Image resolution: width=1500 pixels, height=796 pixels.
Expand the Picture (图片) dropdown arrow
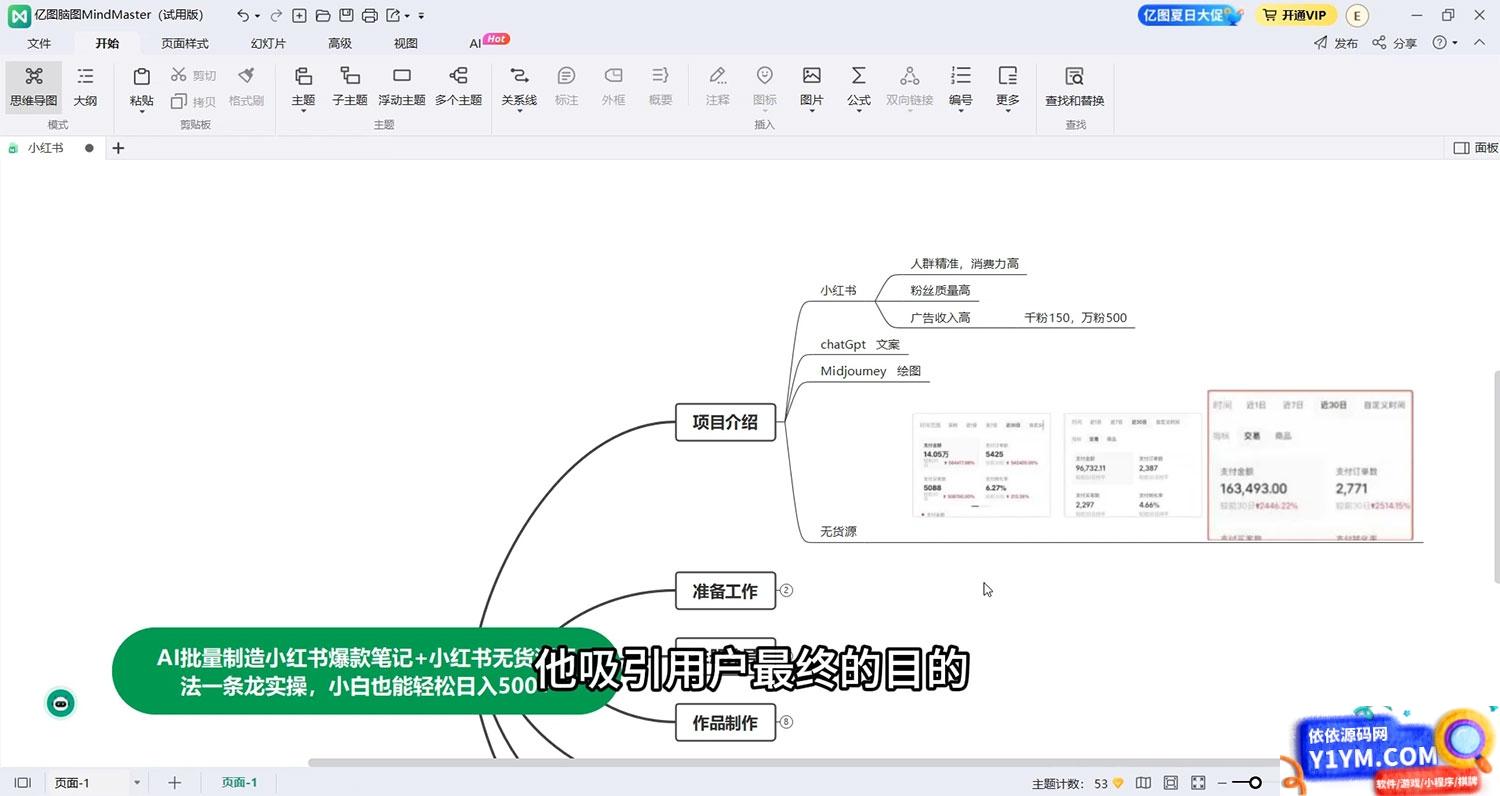[x=812, y=112]
